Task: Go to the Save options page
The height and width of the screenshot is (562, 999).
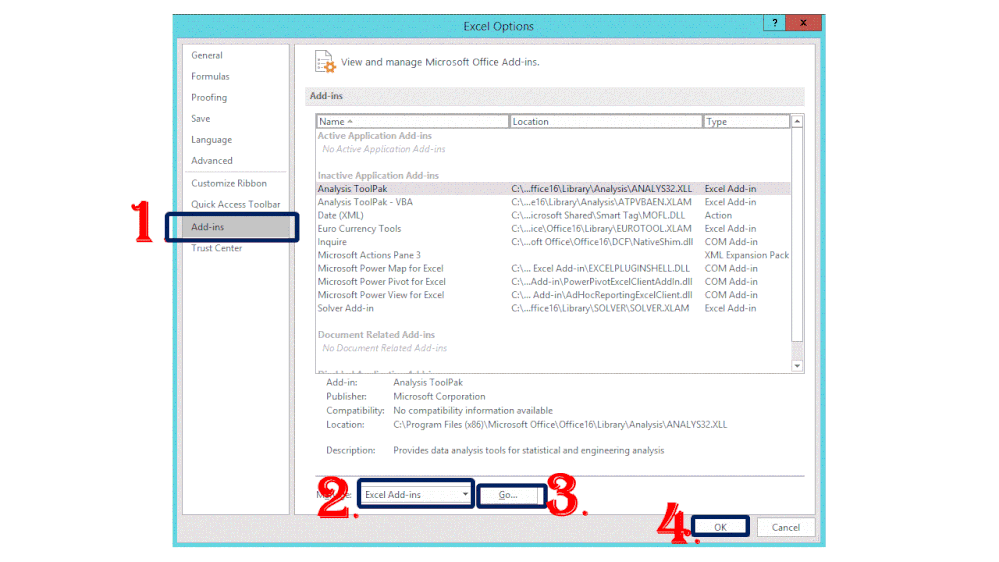Action: (x=201, y=119)
